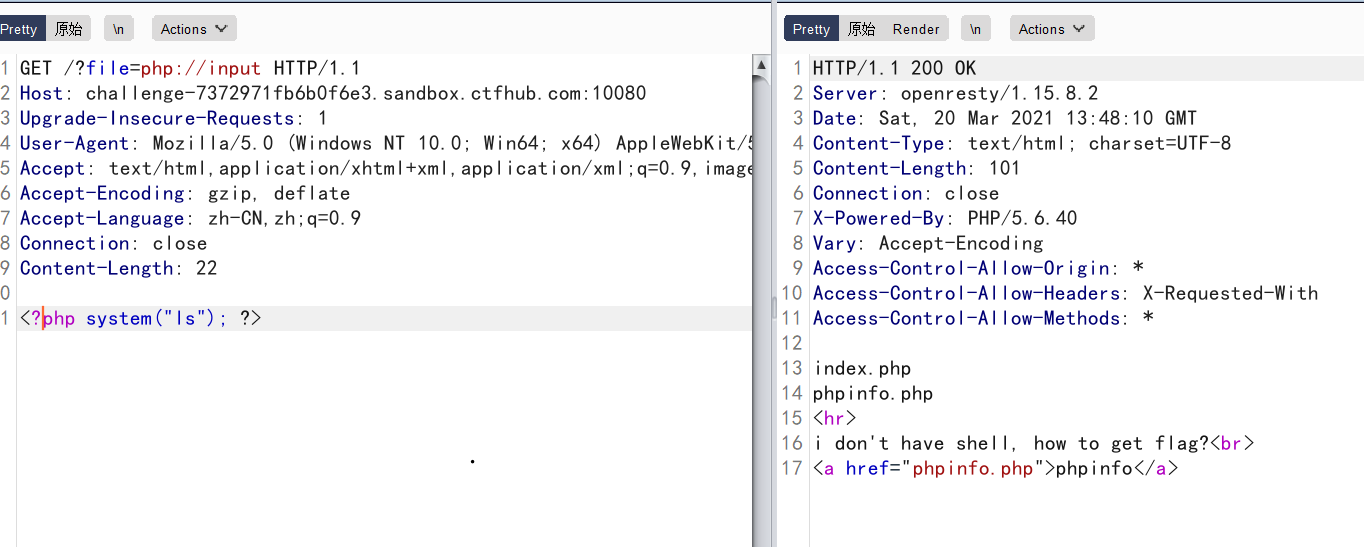Image resolution: width=1364 pixels, height=547 pixels.
Task: Click the Date header in response
Action: (x=1004, y=118)
